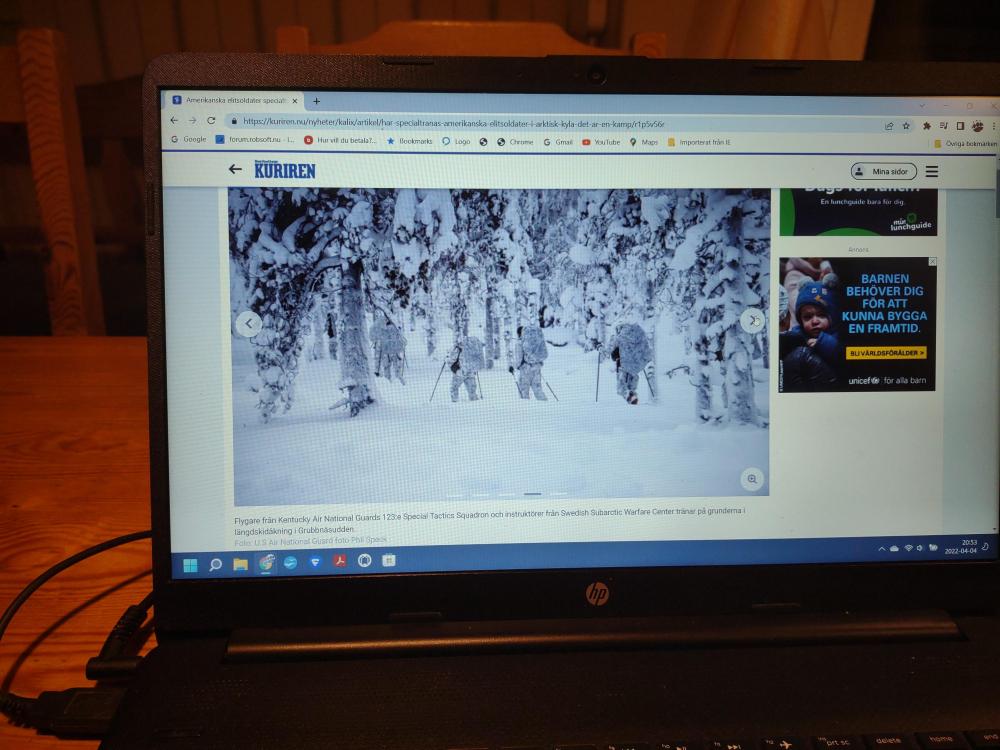
Task: Click the article back arrow beside Kuriren logo
Action: pos(235,169)
